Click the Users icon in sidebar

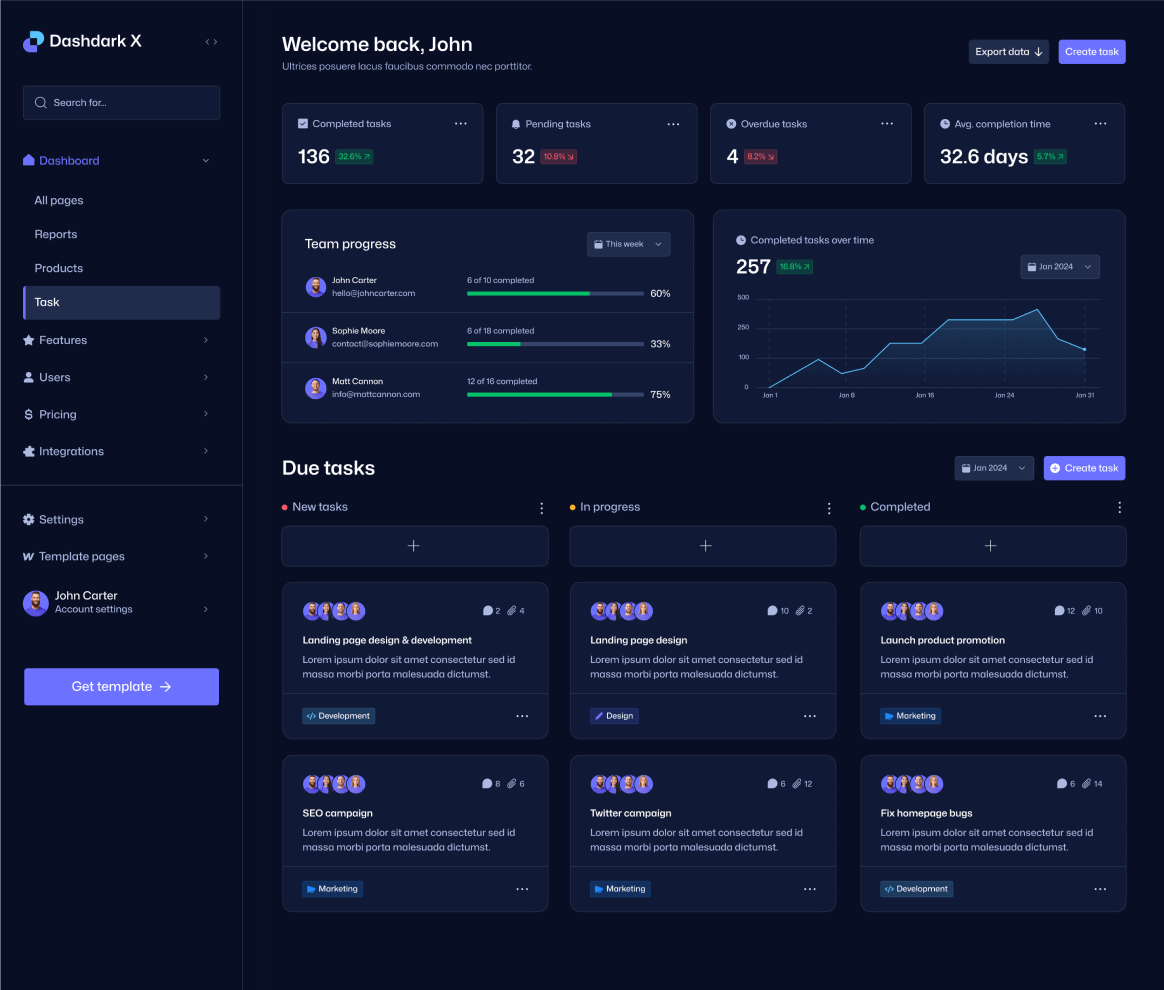[29, 377]
